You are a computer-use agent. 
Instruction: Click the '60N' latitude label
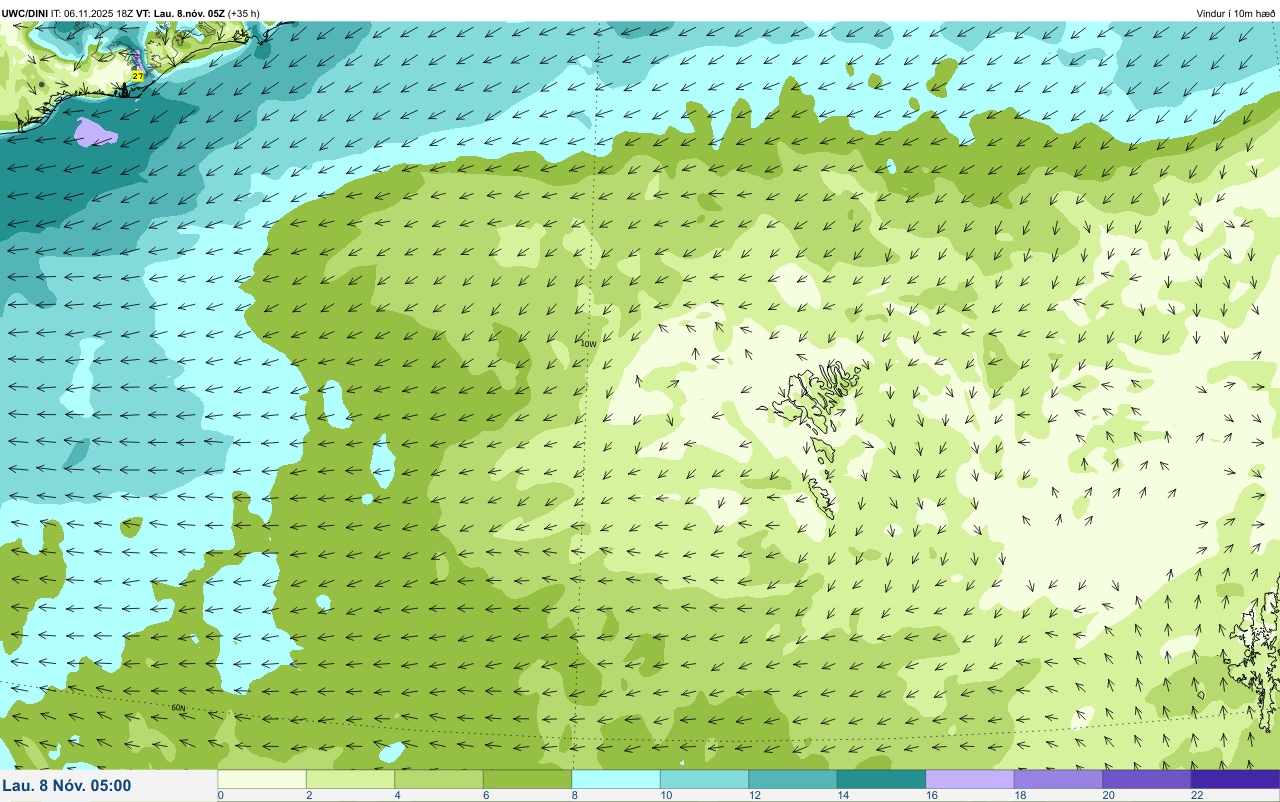(x=178, y=708)
